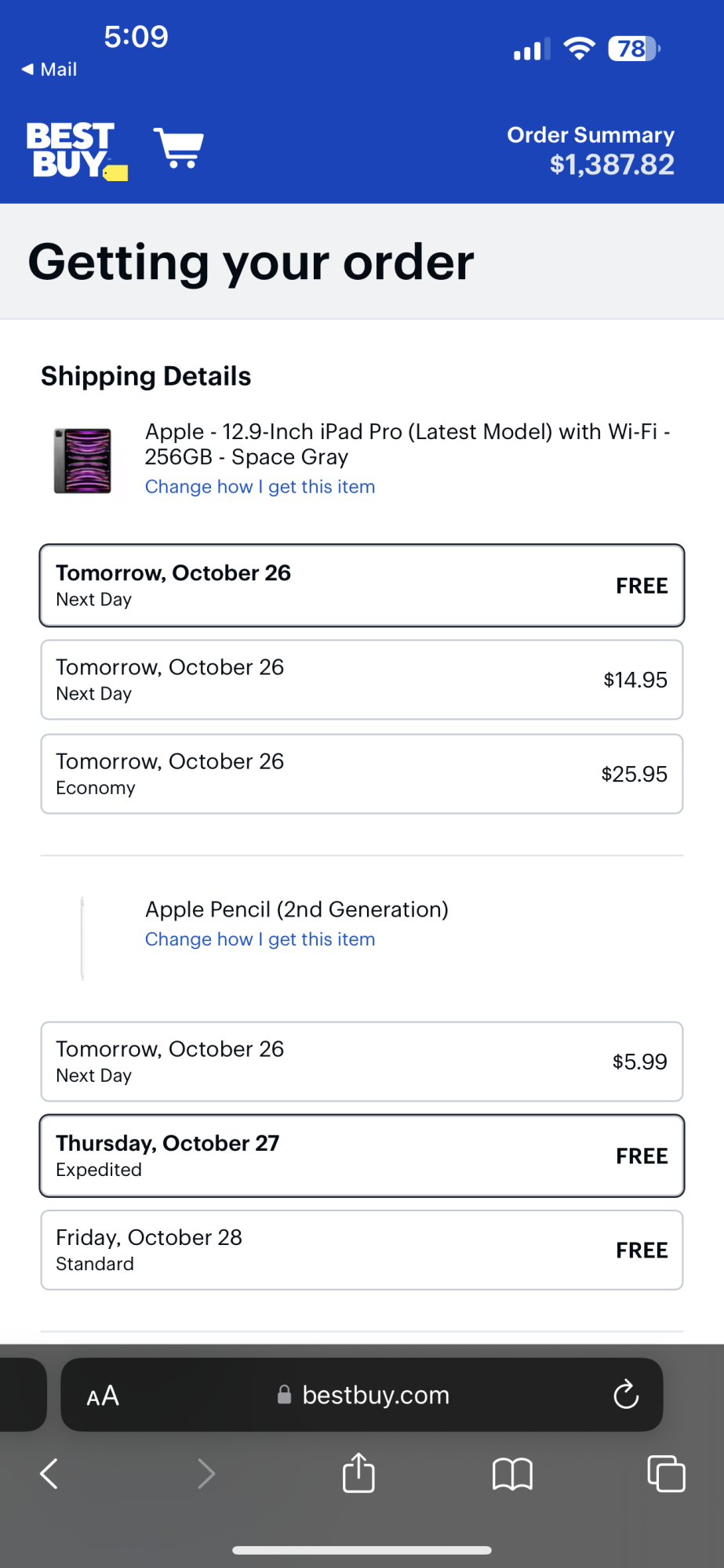
Task: Change how I get the iPad Pro
Action: coord(260,487)
